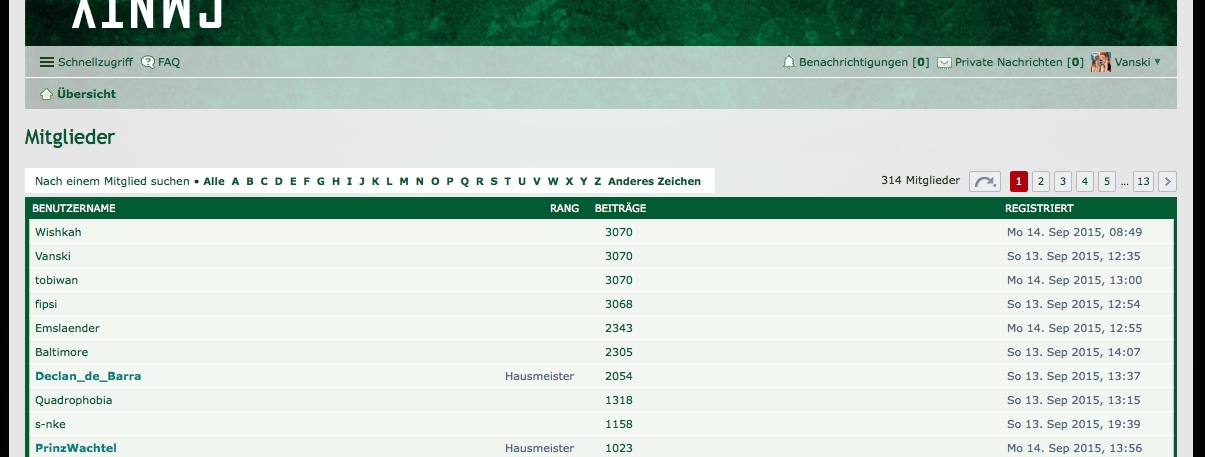This screenshot has height=457, width=1205.
Task: Click PrinzWachtel's post count 1023
Action: tap(619, 448)
